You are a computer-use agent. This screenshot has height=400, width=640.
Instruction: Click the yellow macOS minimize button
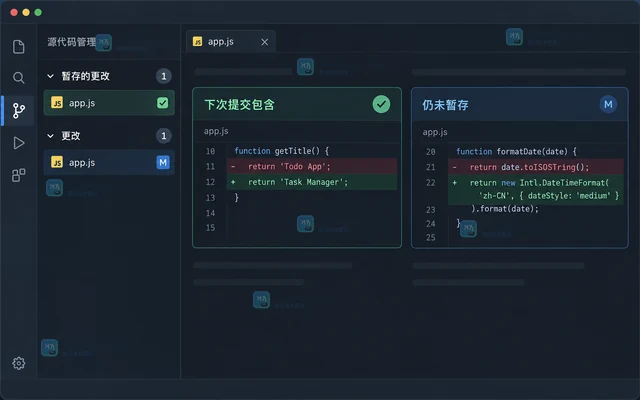[x=26, y=12]
